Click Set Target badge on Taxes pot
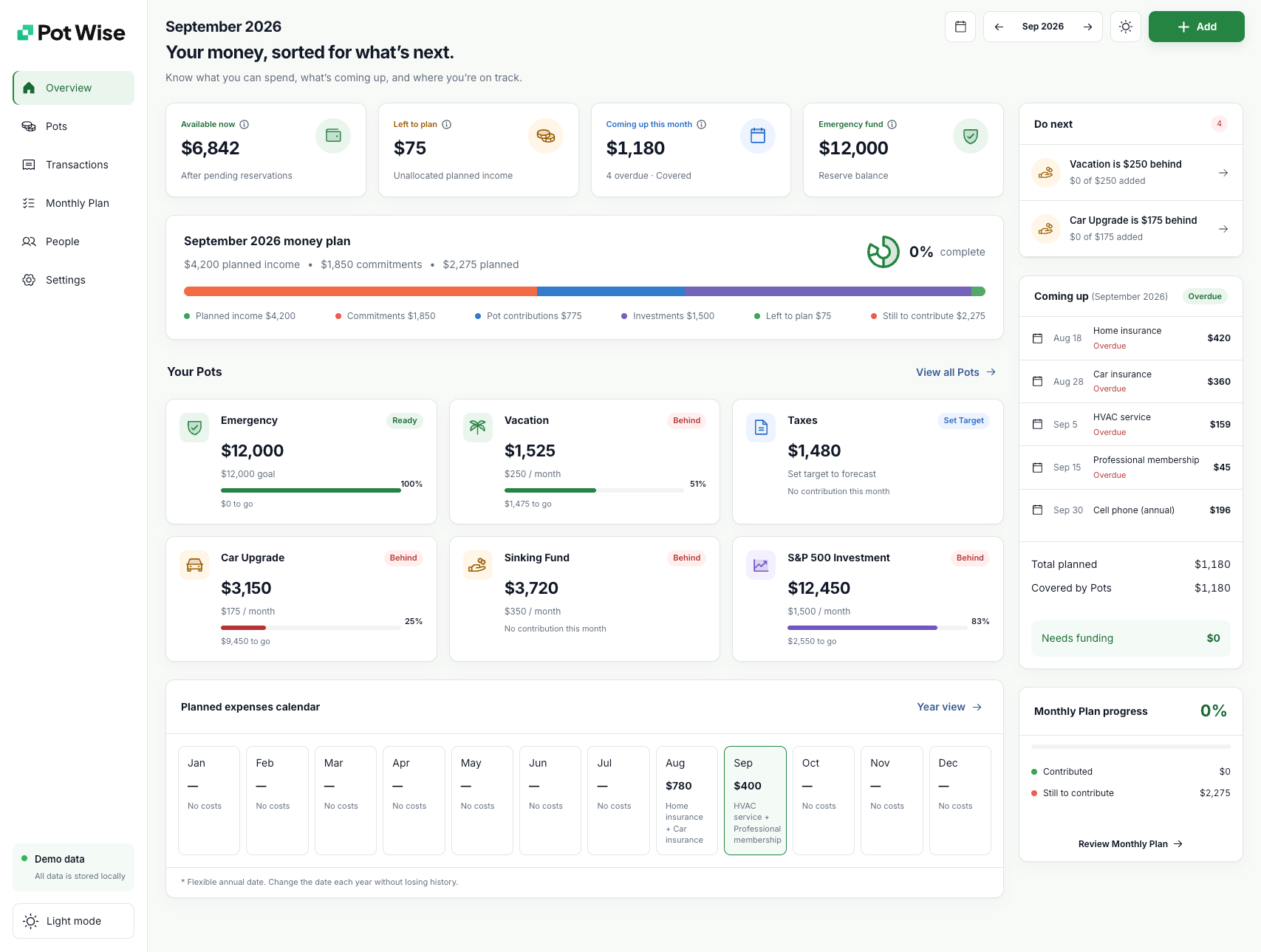1261x952 pixels. point(963,421)
